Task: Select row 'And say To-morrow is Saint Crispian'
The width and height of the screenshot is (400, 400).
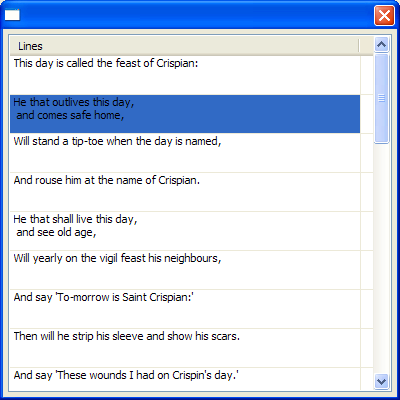Action: (x=185, y=309)
